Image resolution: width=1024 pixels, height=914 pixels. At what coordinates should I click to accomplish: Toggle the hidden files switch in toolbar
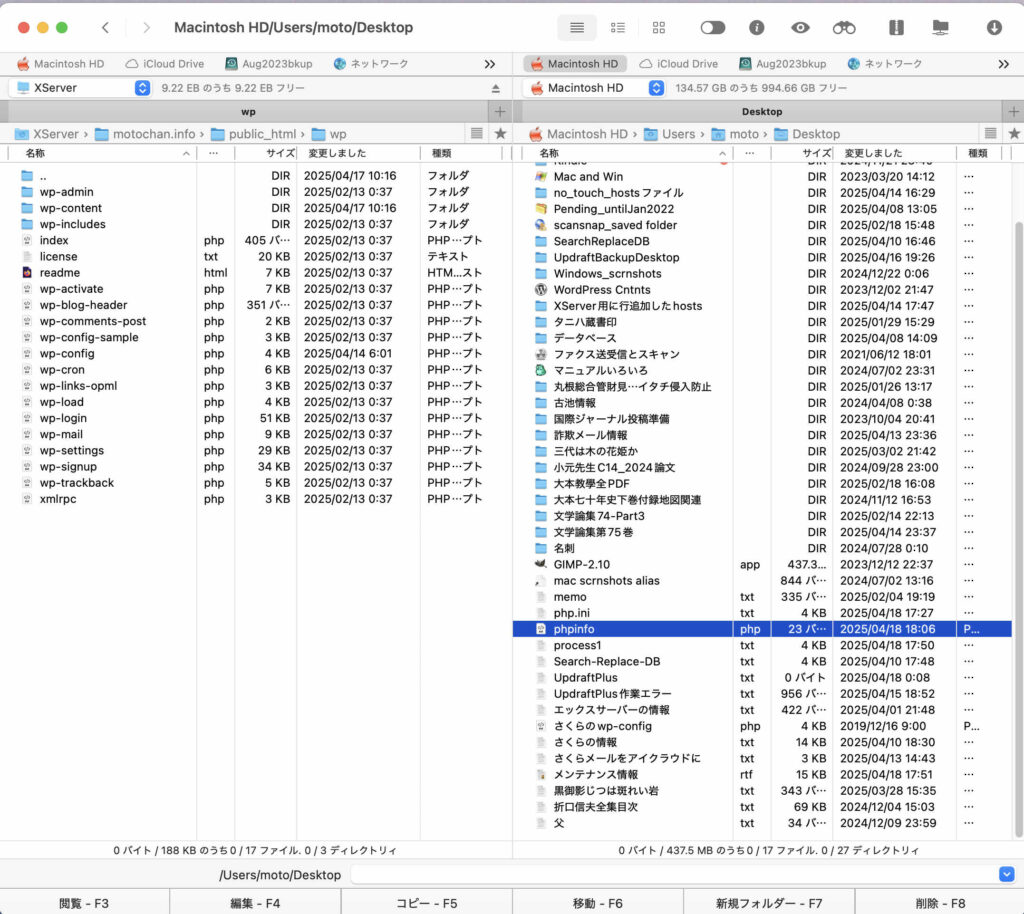(712, 27)
